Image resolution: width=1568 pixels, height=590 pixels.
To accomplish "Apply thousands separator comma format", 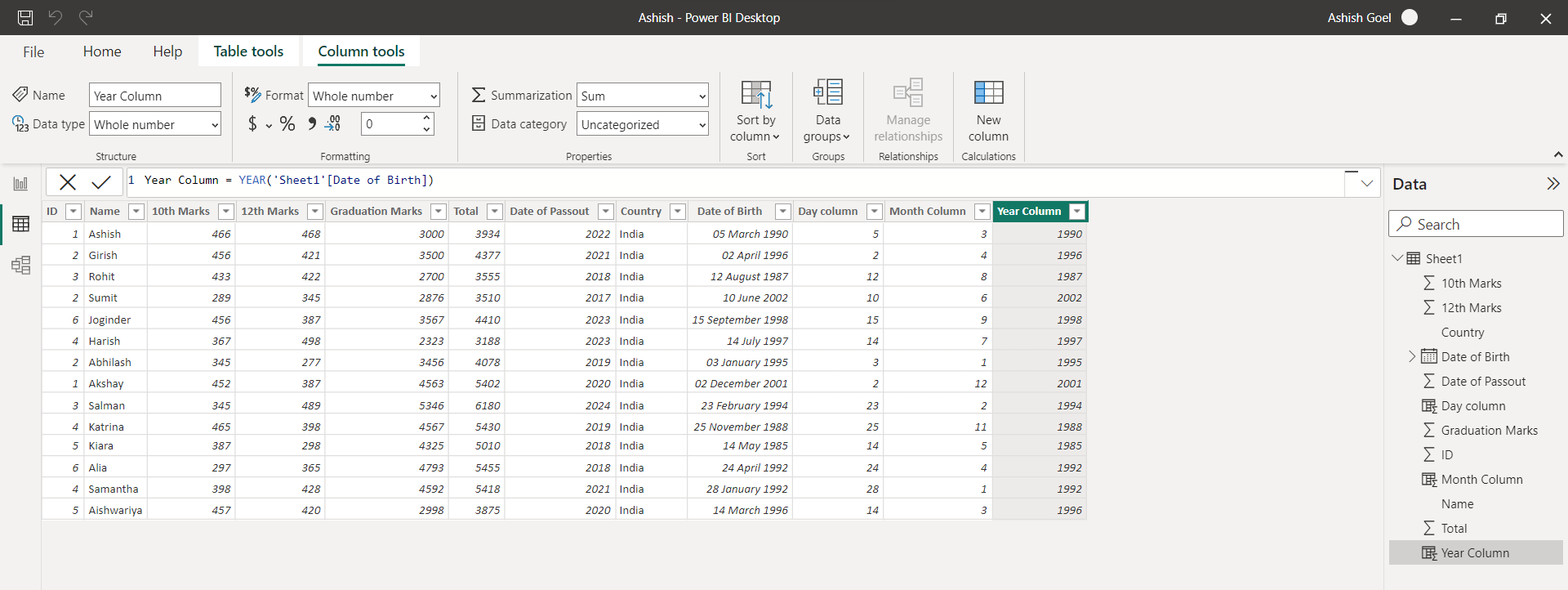I will coord(312,124).
